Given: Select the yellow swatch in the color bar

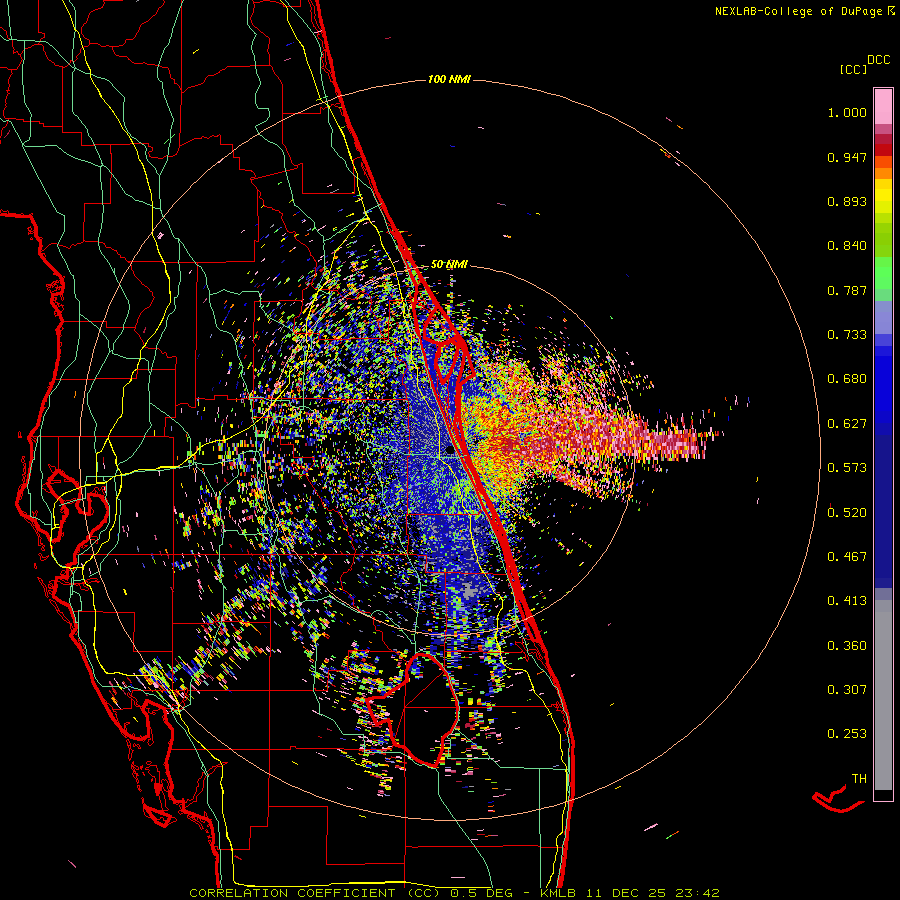Looking at the screenshot, I should [x=883, y=196].
